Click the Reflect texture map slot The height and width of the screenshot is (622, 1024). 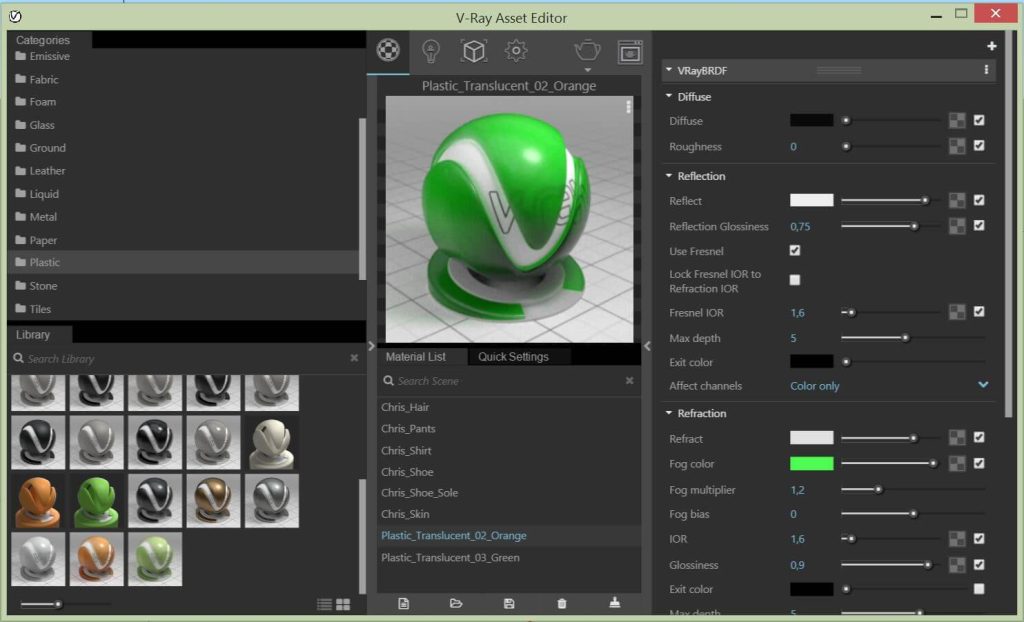tap(957, 201)
